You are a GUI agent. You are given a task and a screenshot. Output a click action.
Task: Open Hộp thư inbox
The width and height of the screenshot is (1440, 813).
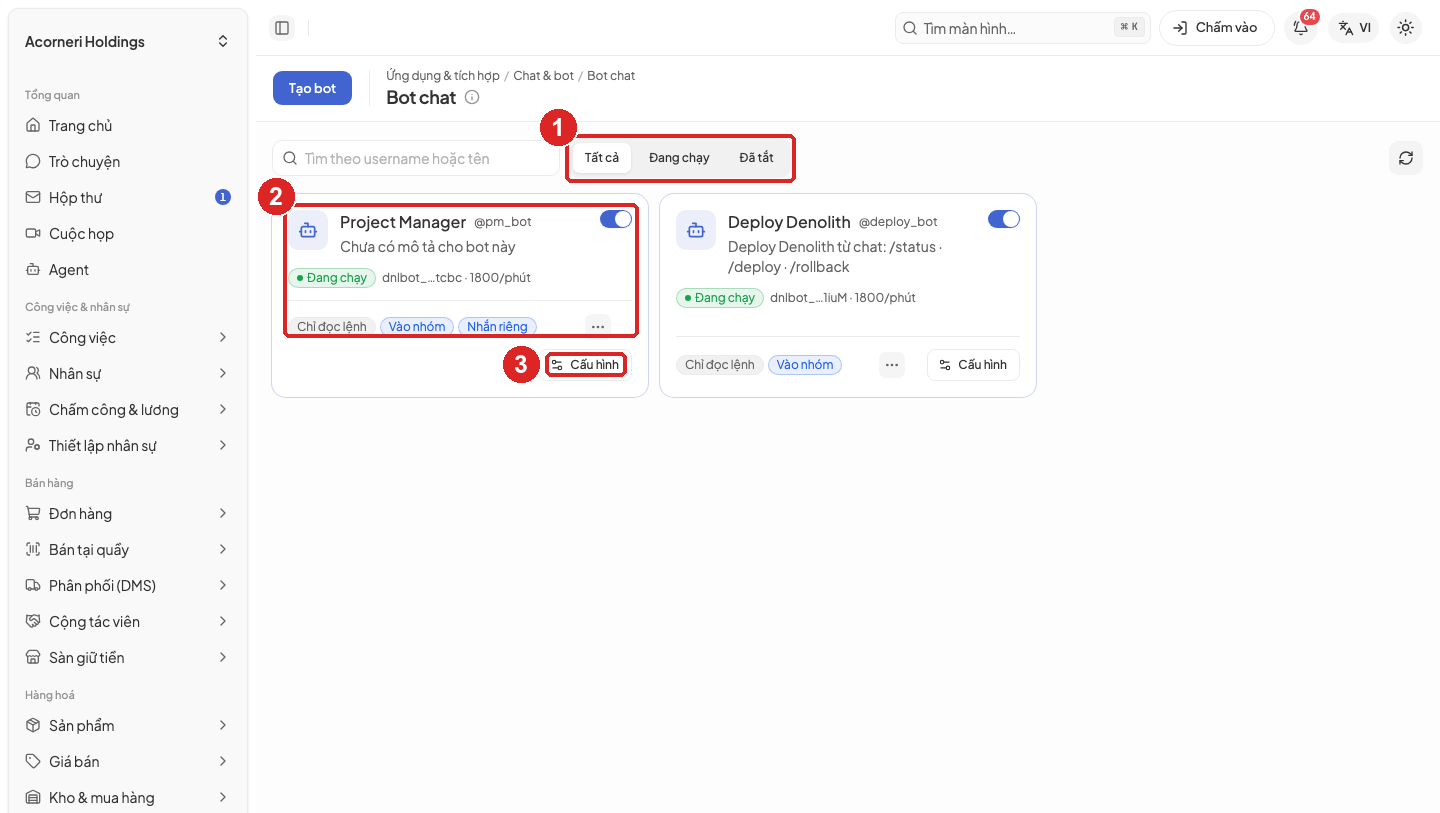(128, 198)
